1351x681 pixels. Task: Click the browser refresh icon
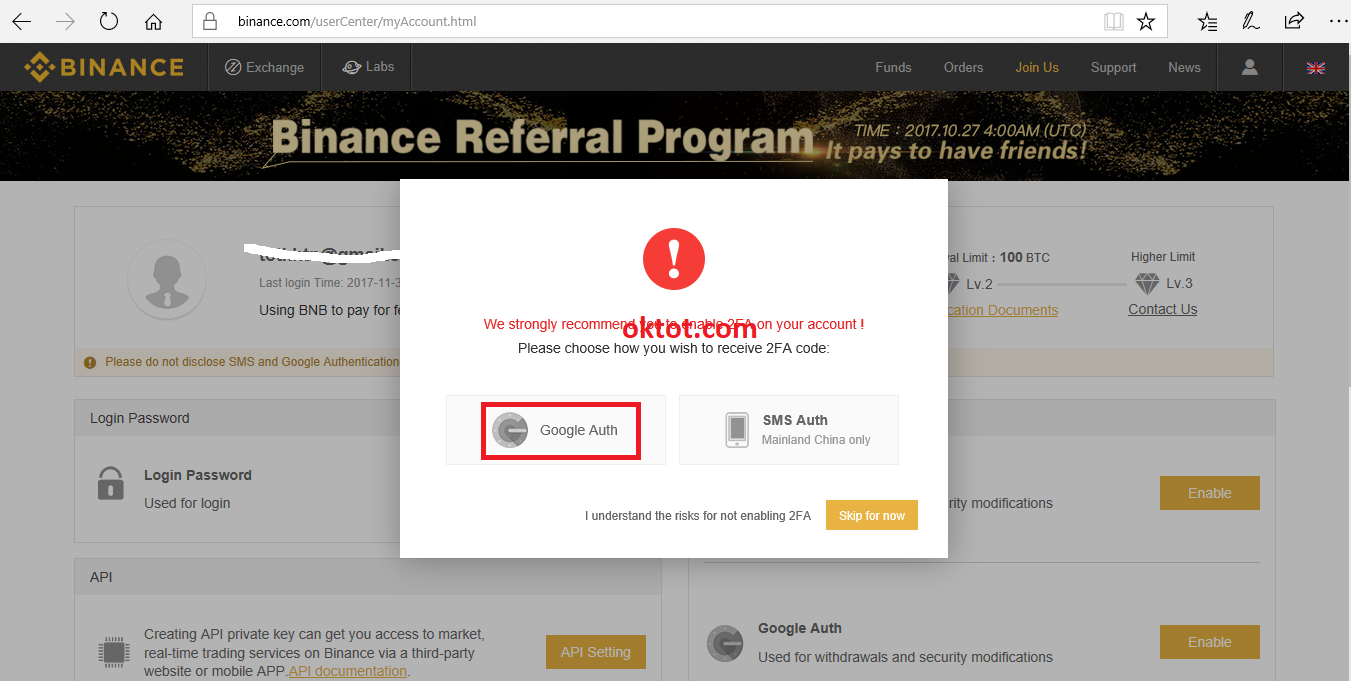click(109, 21)
